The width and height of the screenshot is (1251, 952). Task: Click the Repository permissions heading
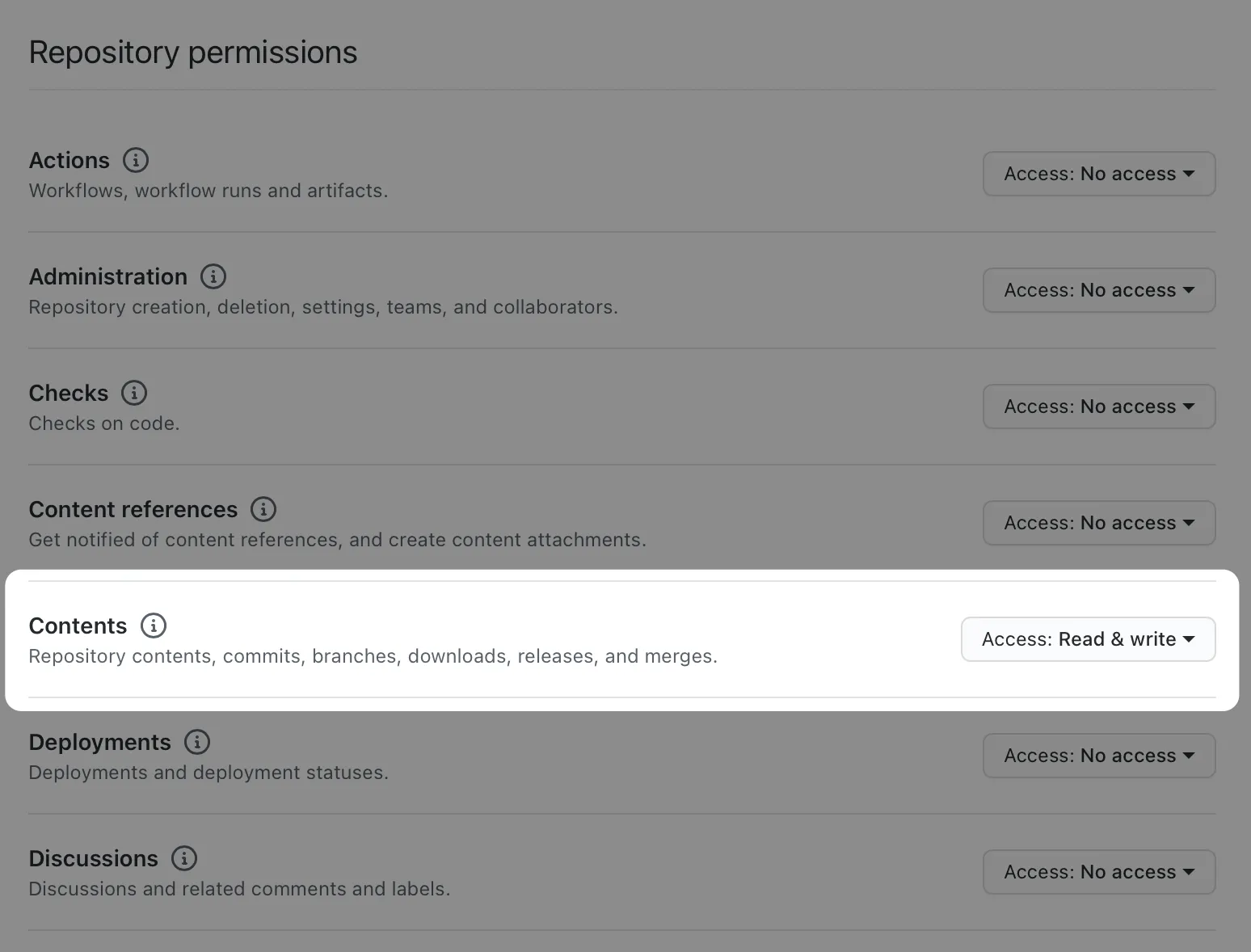(193, 53)
